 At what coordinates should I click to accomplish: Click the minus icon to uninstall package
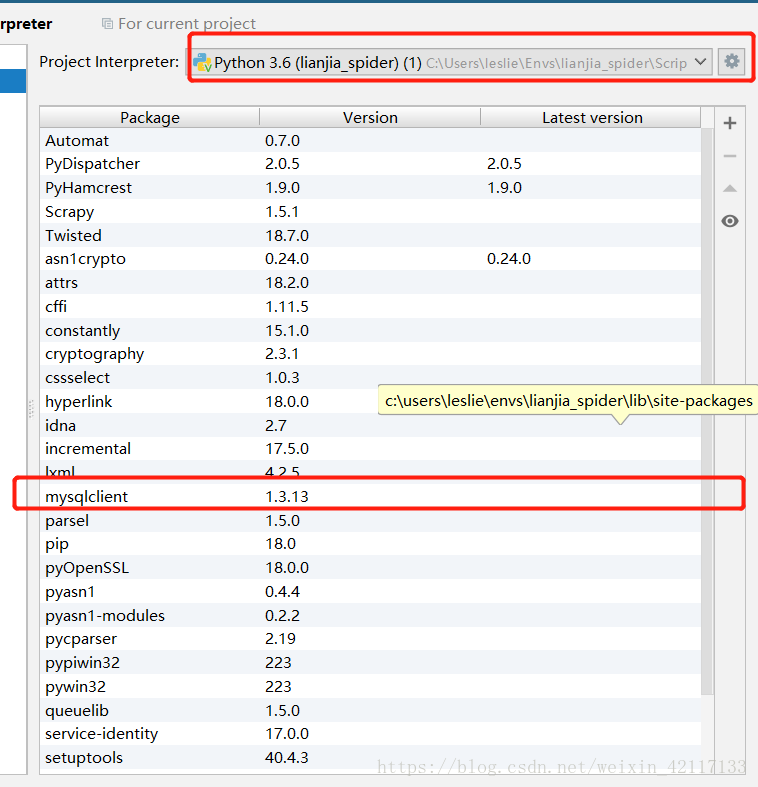(730, 156)
